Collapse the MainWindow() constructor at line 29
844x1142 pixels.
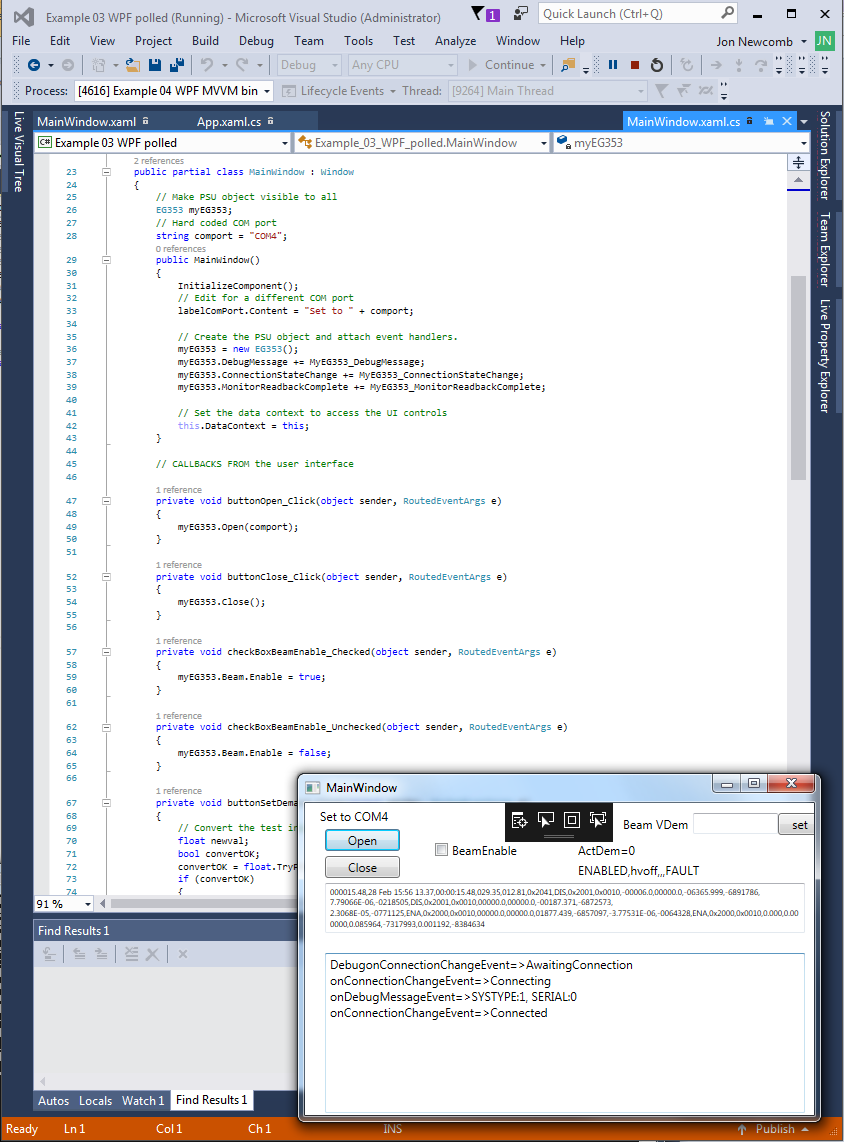[106, 260]
